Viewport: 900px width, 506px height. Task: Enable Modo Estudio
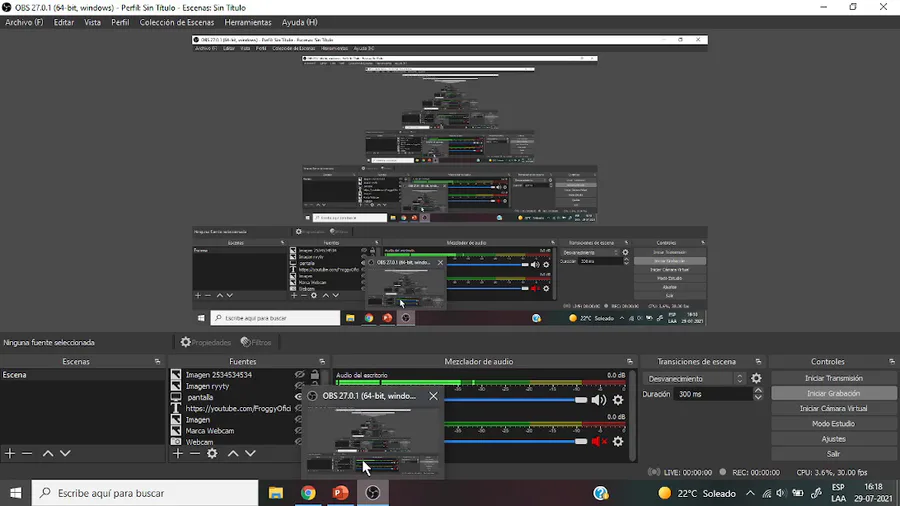(x=833, y=423)
